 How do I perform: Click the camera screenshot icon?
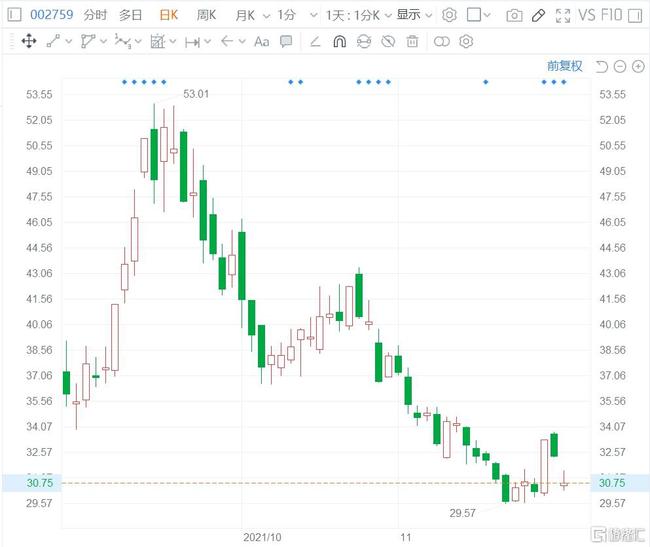point(514,15)
